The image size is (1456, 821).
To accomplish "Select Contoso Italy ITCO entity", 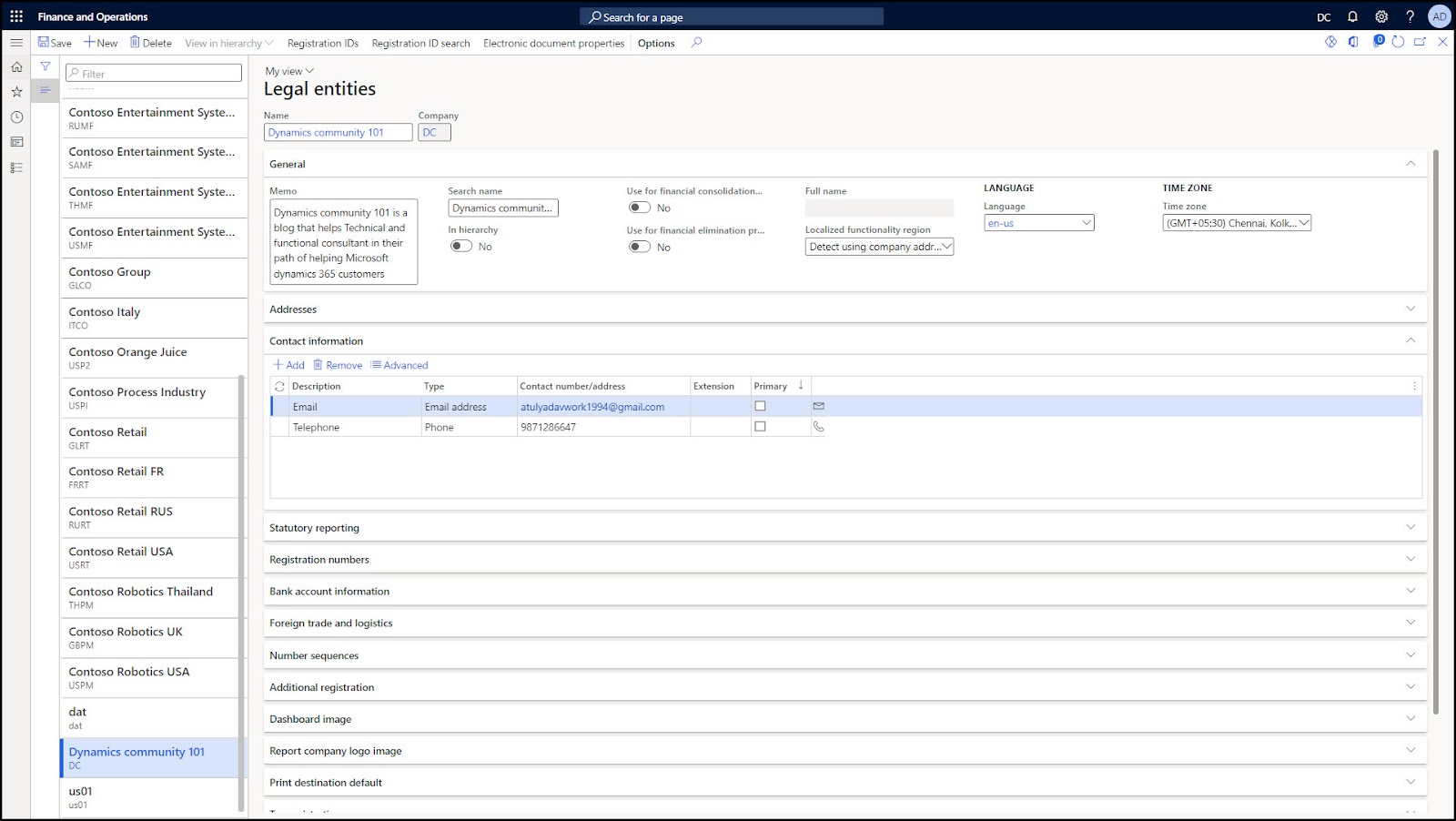I will 154,318.
